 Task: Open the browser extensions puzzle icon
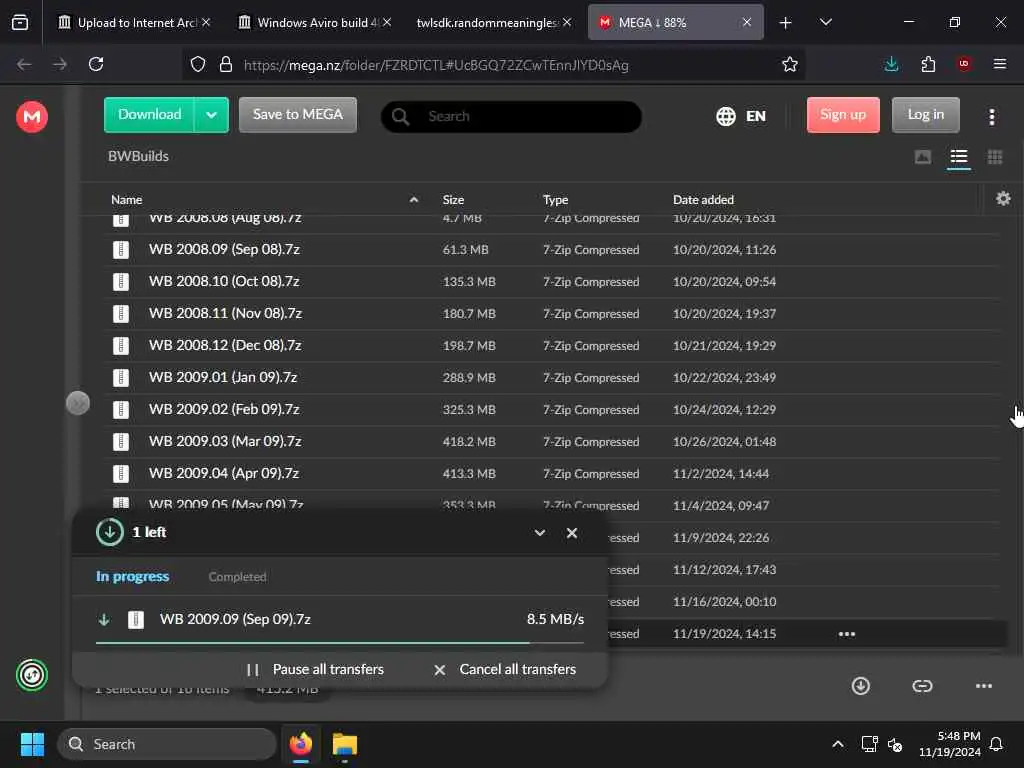(928, 64)
